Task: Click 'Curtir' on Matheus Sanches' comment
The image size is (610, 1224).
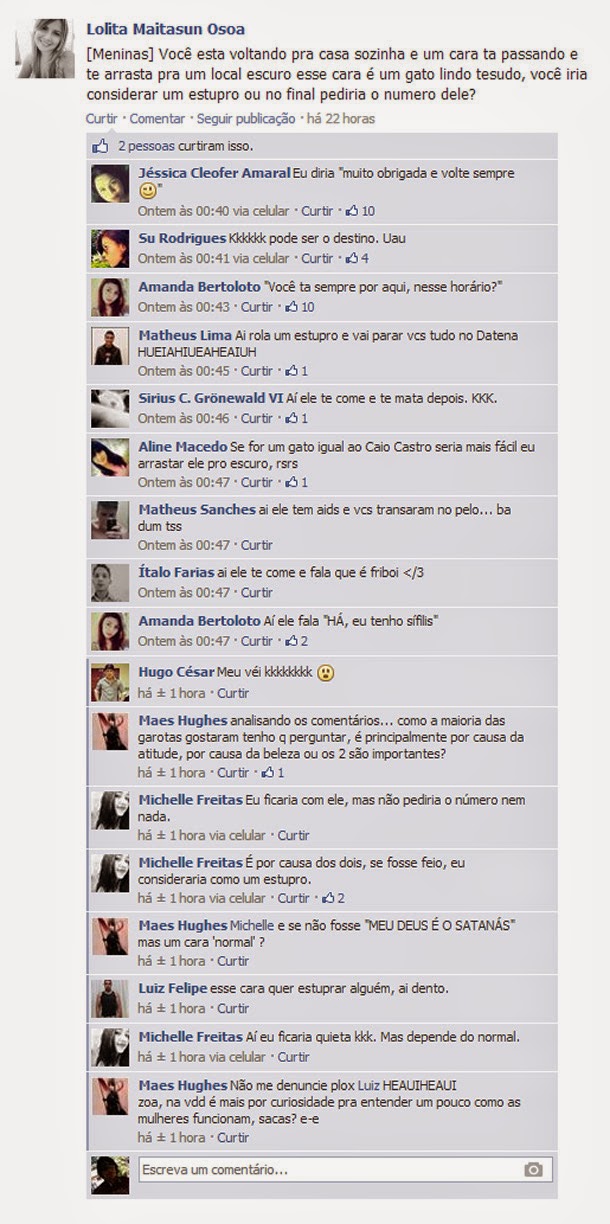Action: pyautogui.click(x=257, y=545)
